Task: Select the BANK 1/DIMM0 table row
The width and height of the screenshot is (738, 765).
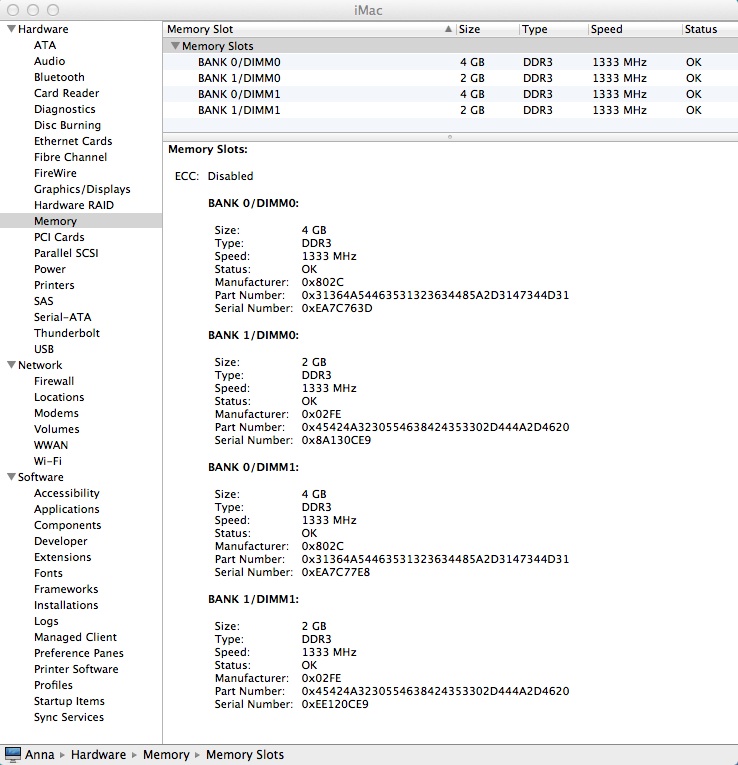Action: click(450, 78)
